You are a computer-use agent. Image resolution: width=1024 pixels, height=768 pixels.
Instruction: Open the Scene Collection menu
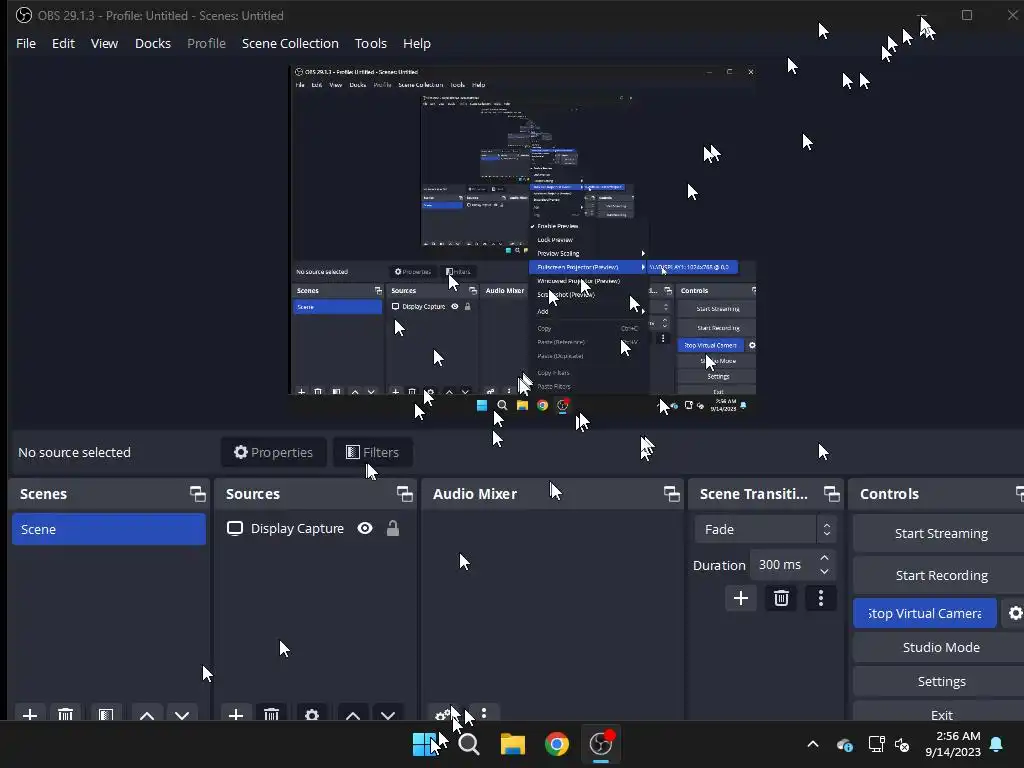(290, 43)
